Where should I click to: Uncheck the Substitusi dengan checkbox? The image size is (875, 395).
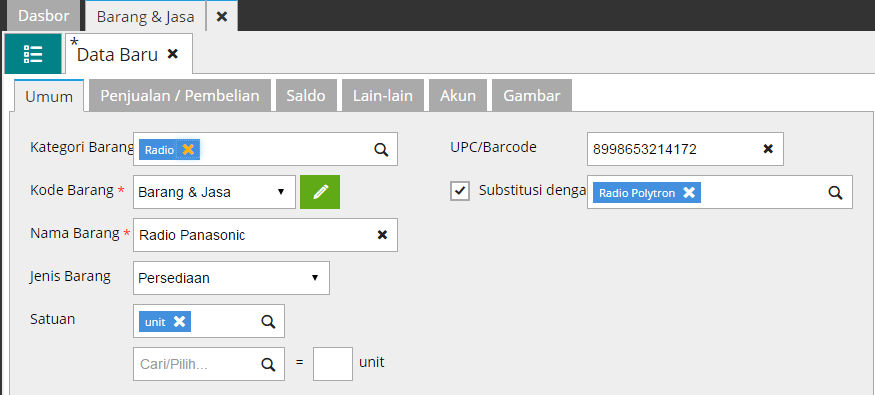tap(460, 191)
